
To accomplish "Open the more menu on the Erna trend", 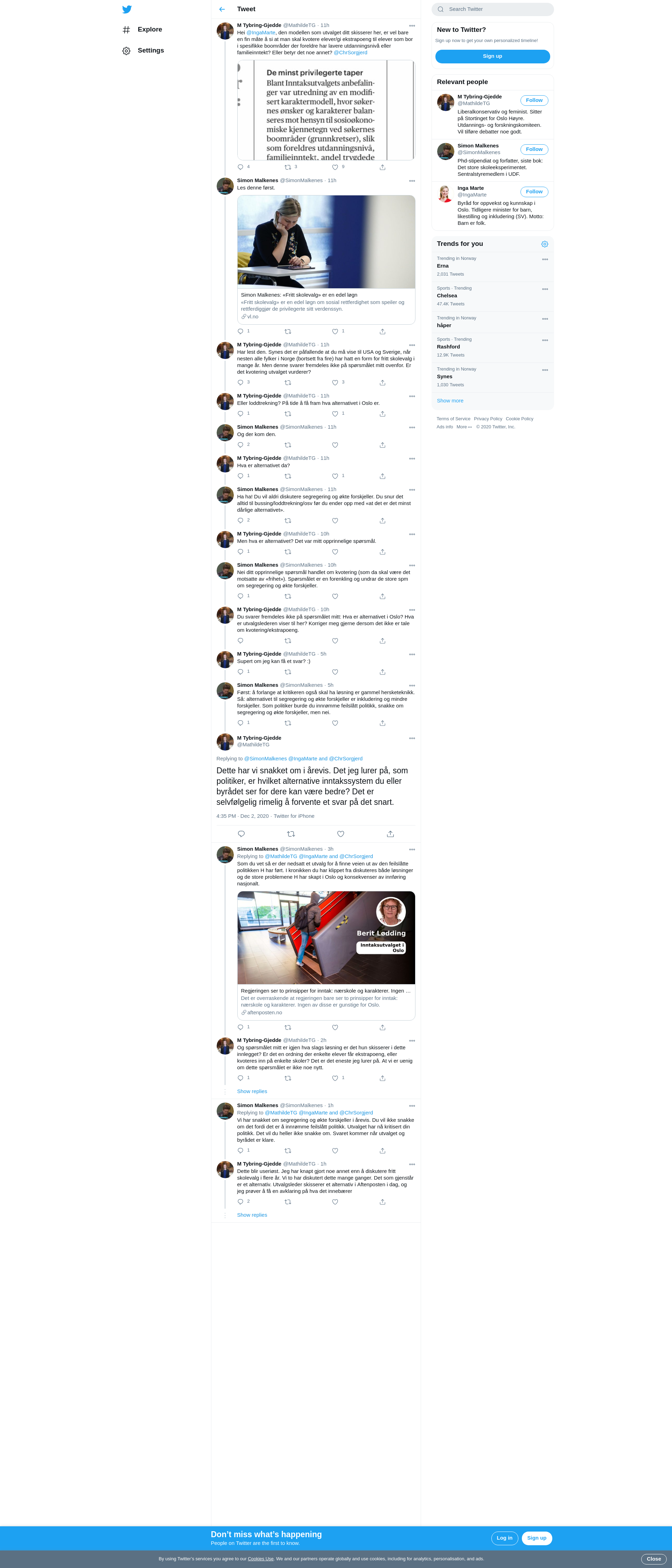I will coord(545,259).
